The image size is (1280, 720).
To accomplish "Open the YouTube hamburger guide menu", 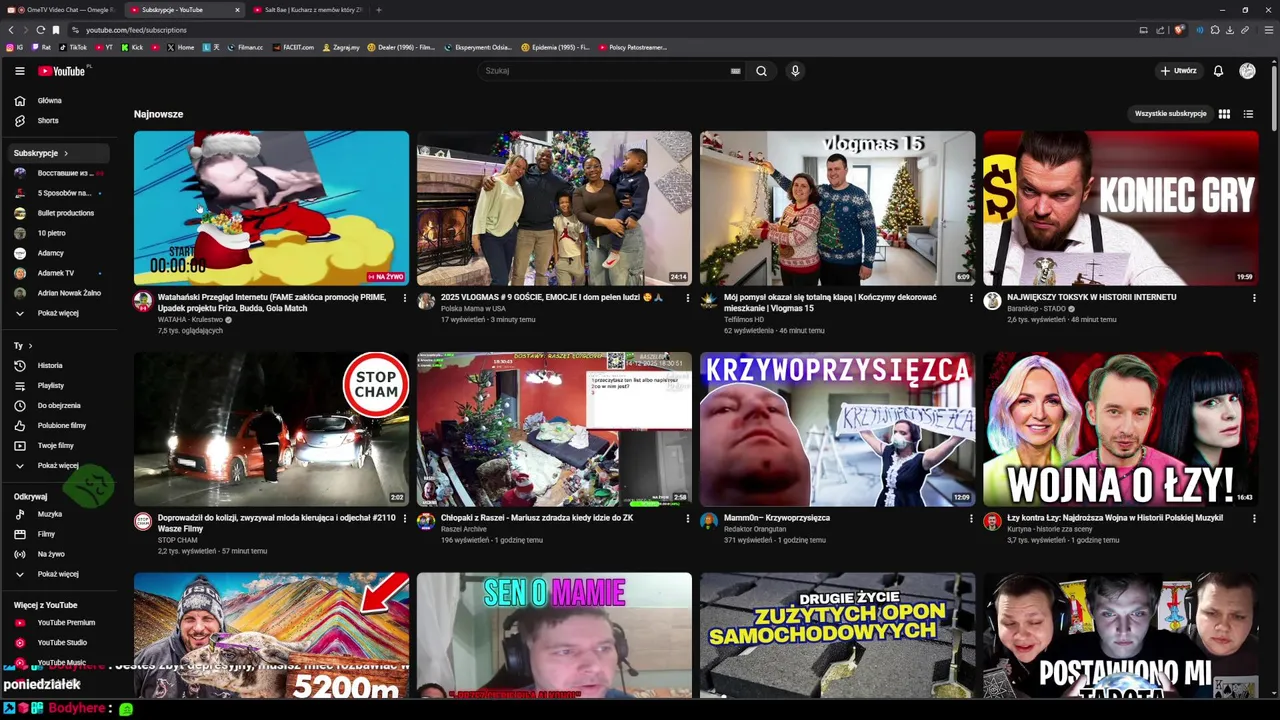I will [19, 71].
